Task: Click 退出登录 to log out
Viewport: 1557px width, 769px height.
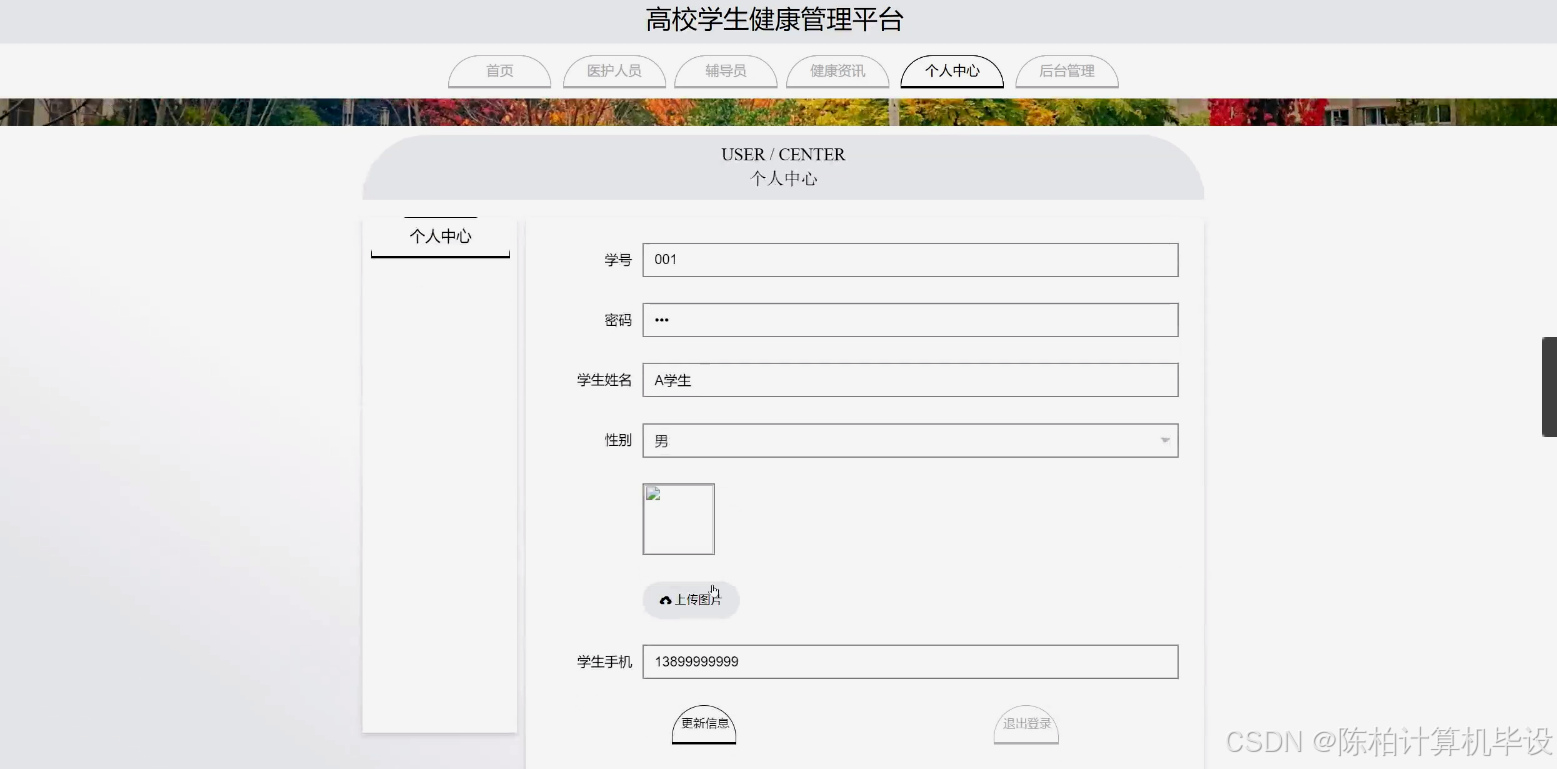Action: pyautogui.click(x=1026, y=723)
